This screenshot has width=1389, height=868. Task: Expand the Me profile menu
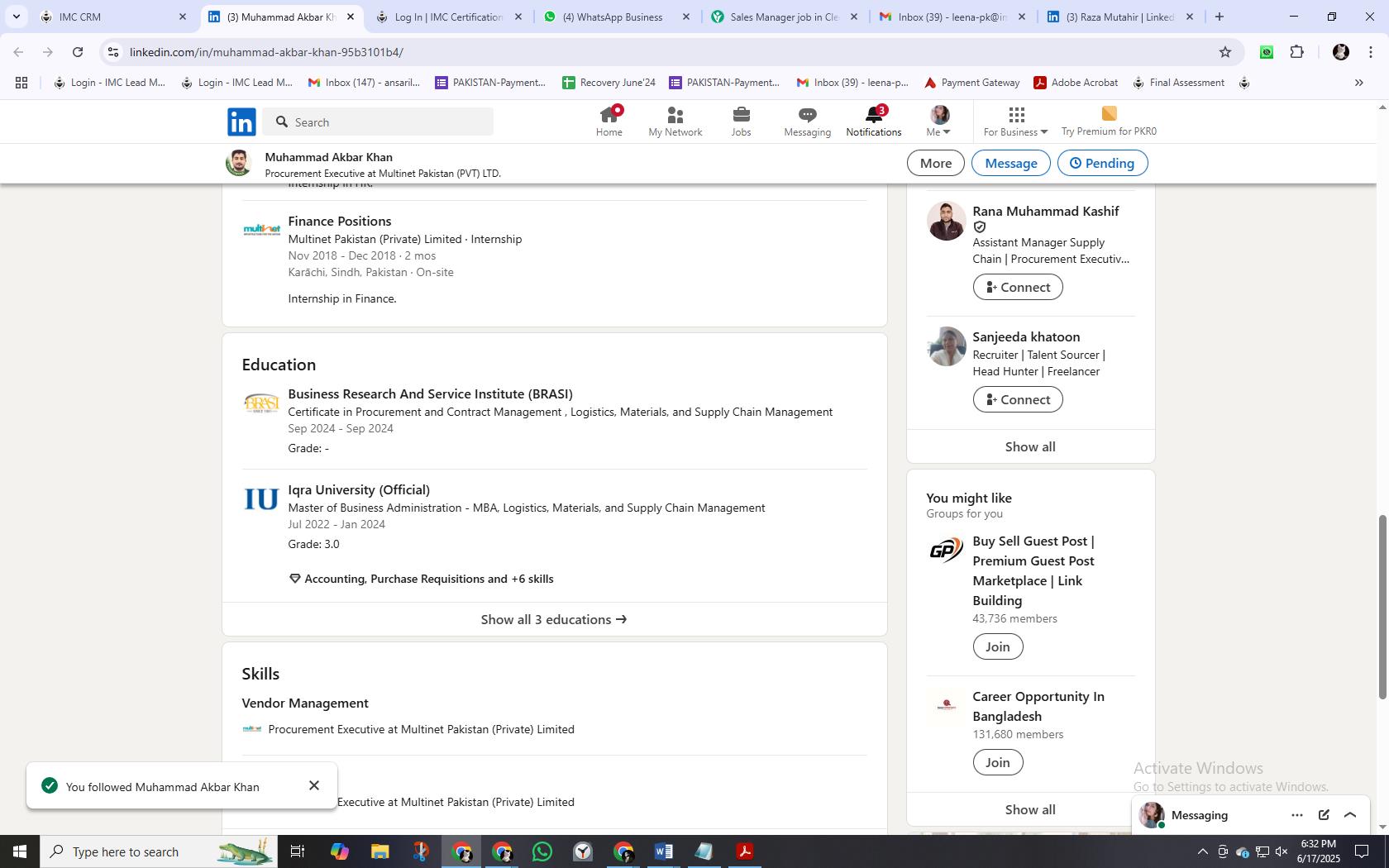[x=938, y=122]
